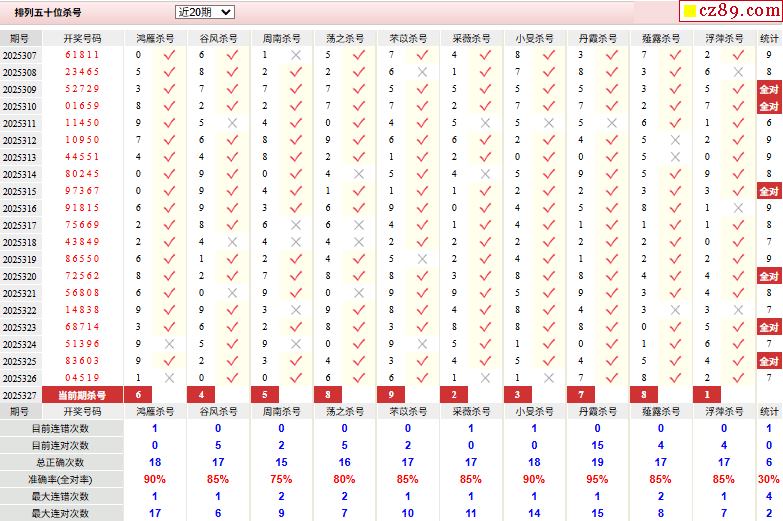Screen dimensions: 783x521
Task: Click winning number 52729
Action: pyautogui.click(x=82, y=89)
